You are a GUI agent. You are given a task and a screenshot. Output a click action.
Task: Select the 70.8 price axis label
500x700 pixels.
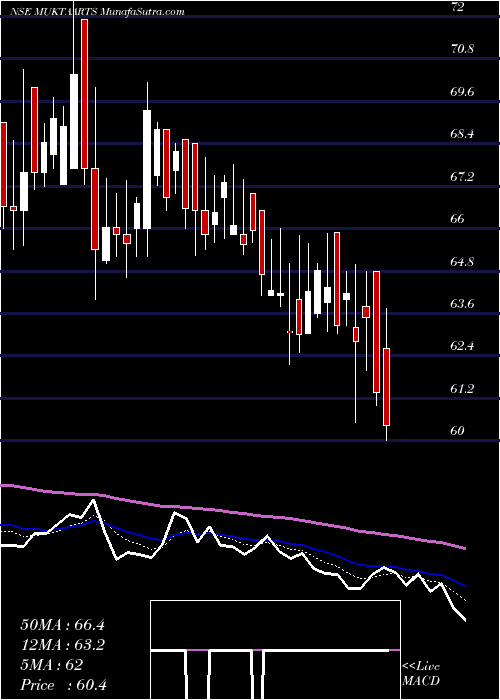(462, 49)
